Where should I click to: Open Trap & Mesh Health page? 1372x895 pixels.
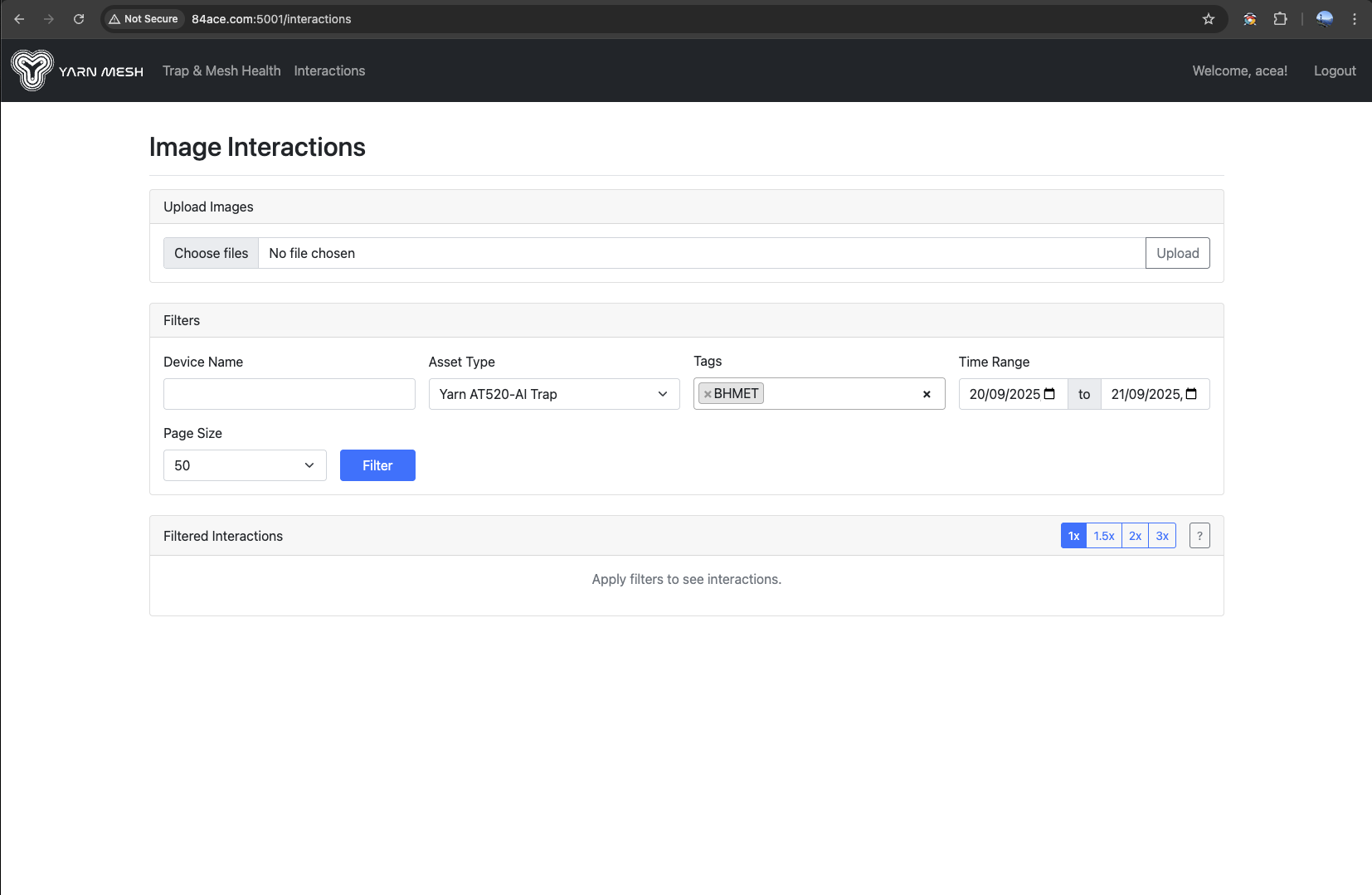pyautogui.click(x=221, y=71)
